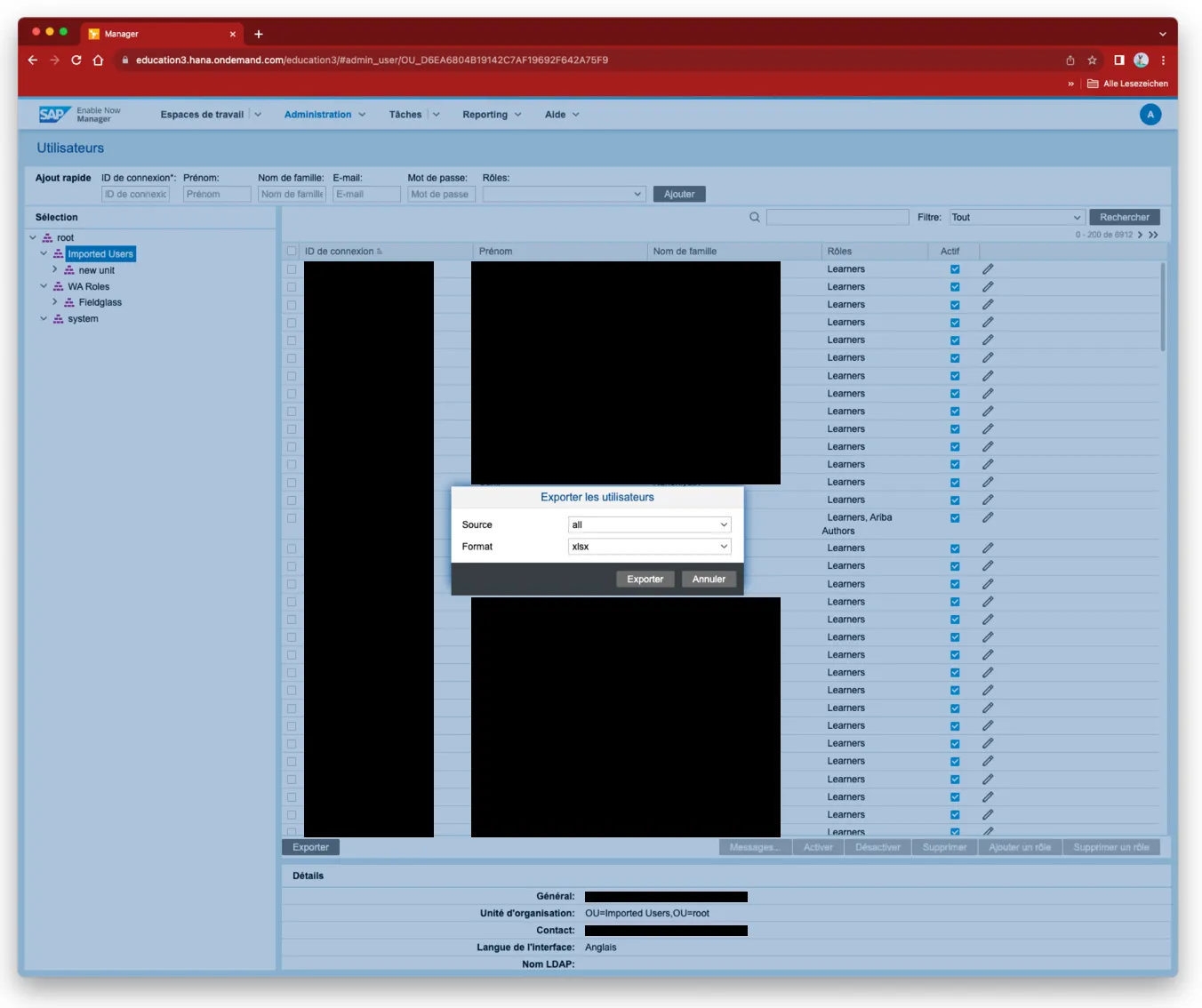
Task: Select the first user row checkbox
Action: pos(292,269)
